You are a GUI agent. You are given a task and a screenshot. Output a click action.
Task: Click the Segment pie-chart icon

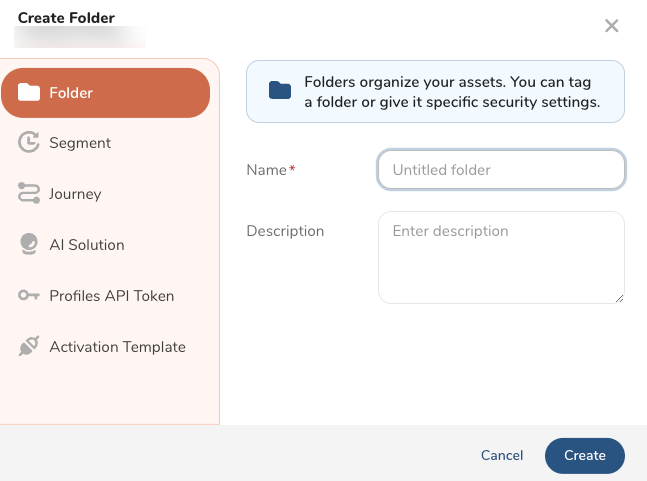(29, 143)
